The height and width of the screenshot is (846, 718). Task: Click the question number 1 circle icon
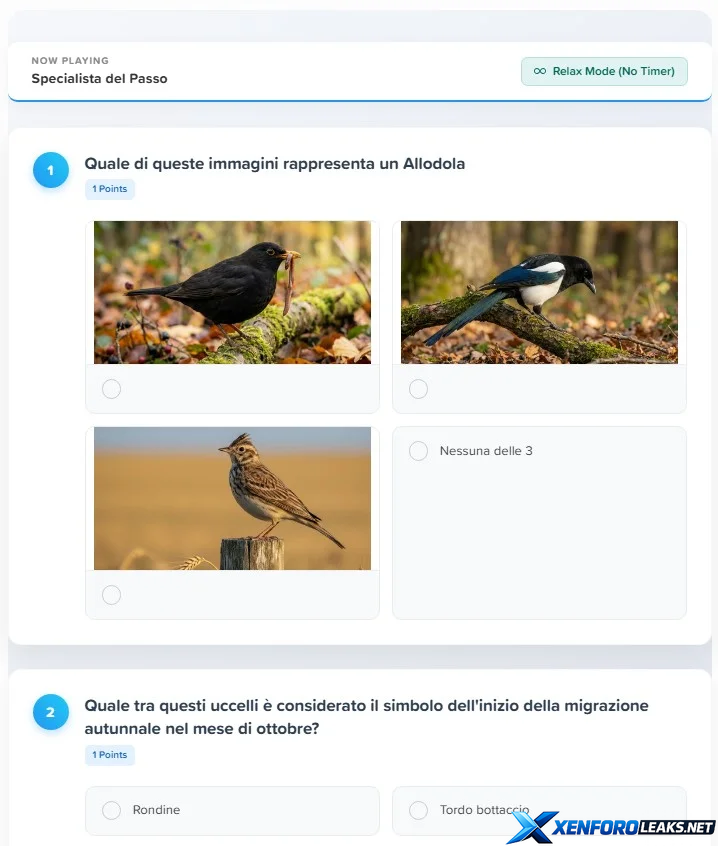tap(51, 170)
